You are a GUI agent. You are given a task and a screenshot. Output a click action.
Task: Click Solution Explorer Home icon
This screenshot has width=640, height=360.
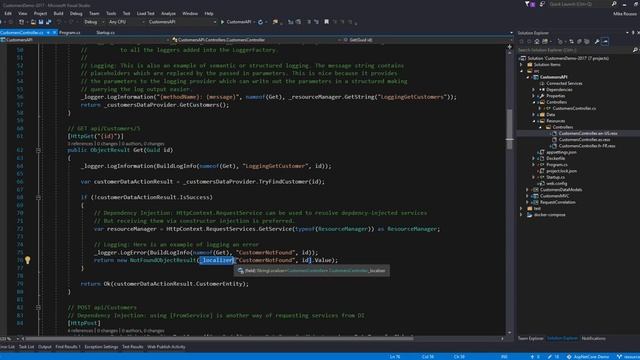pos(537,42)
